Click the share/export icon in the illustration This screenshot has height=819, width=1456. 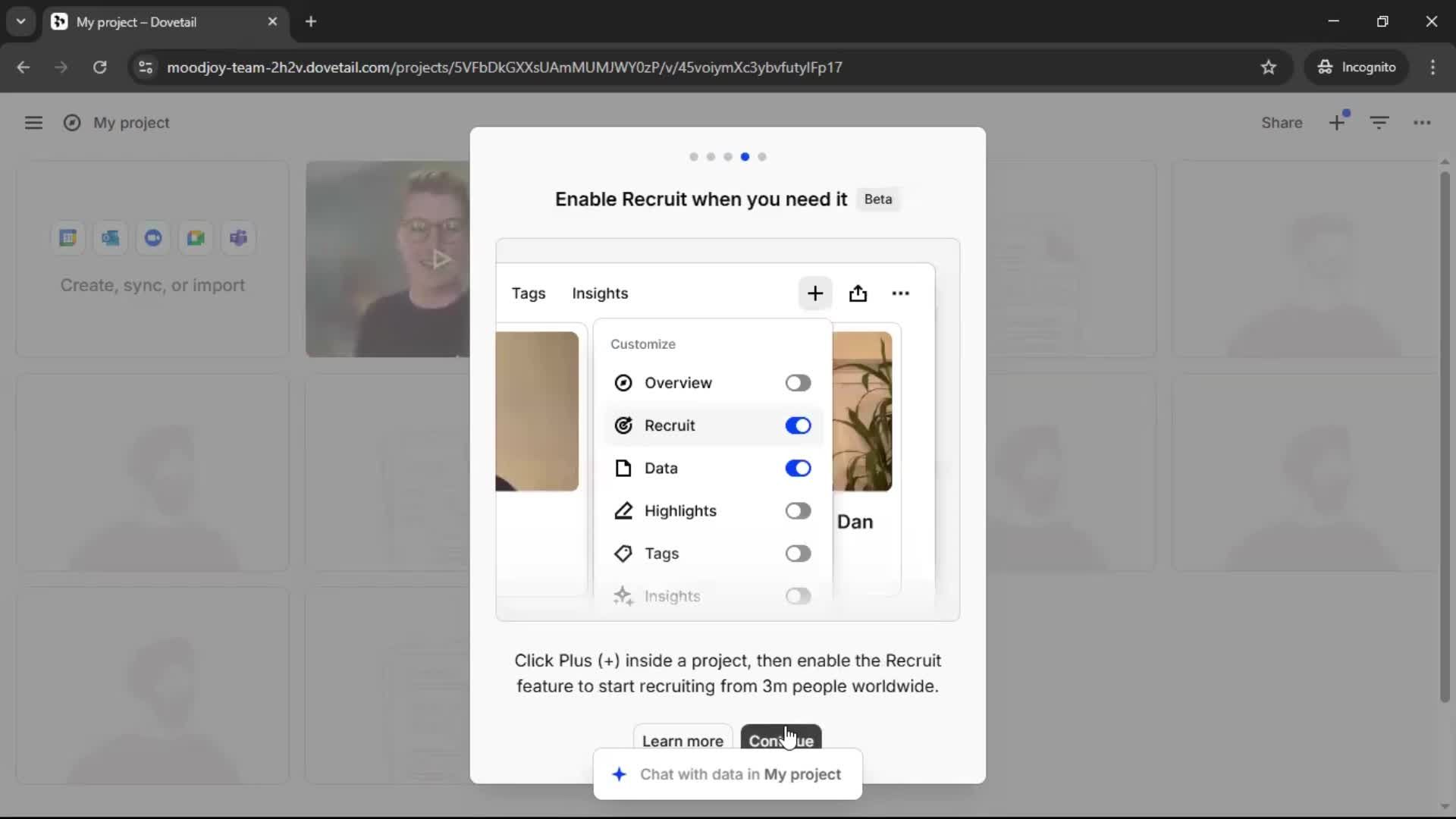[x=858, y=293]
